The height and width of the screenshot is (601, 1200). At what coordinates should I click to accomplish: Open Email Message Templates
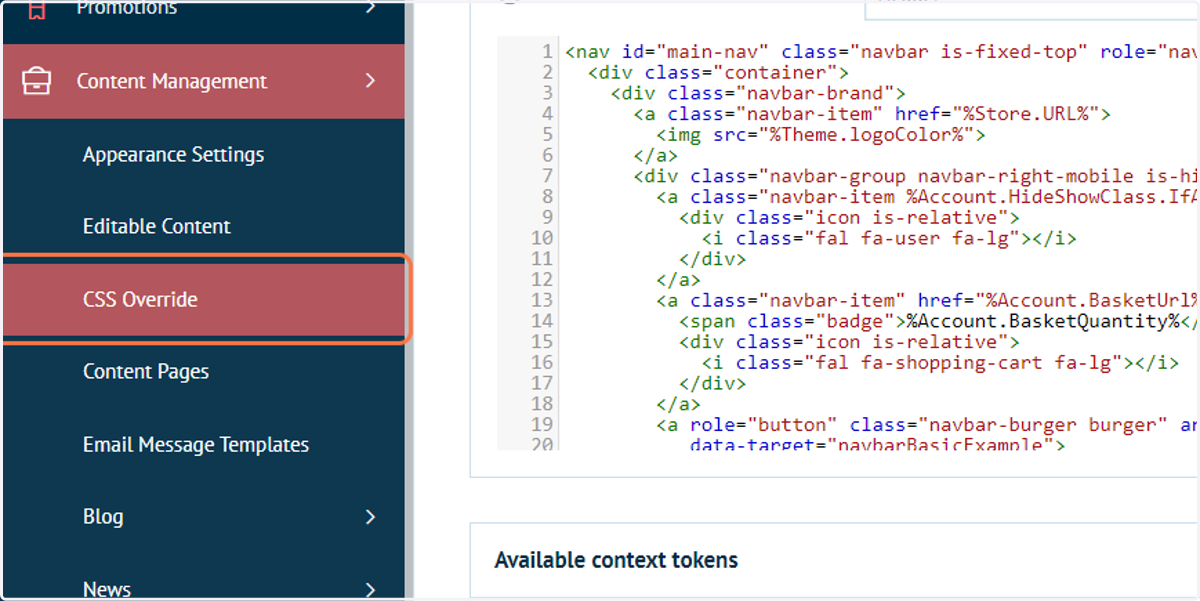[x=196, y=445]
